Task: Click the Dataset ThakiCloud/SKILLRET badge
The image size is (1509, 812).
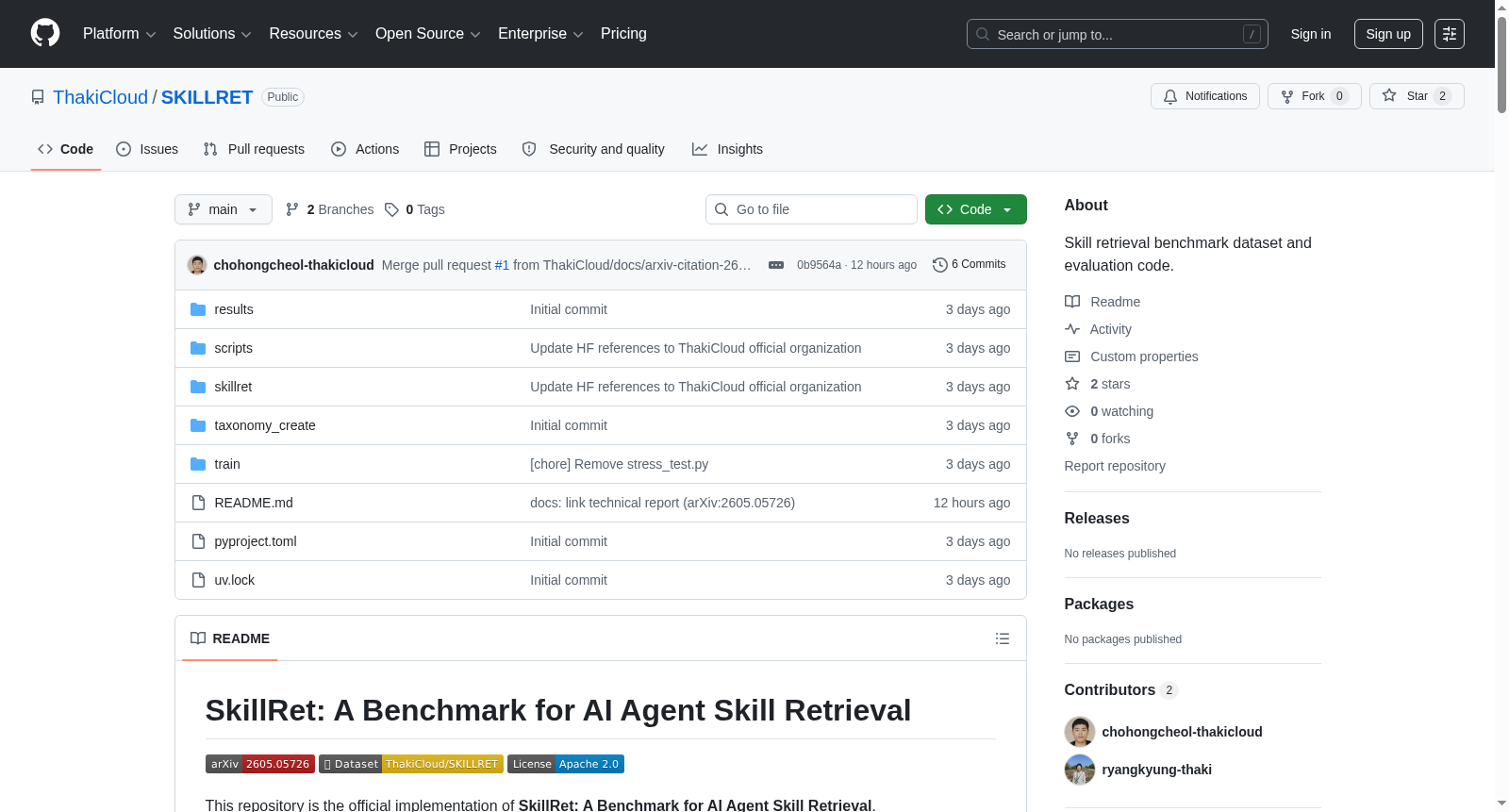Action: click(x=411, y=764)
